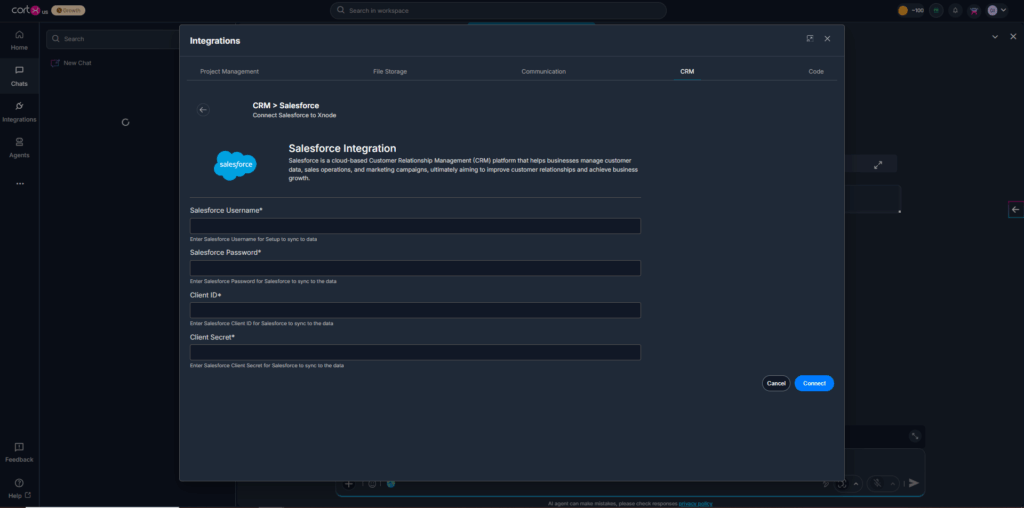Open the three-dots more menu in sidebar

20,183
